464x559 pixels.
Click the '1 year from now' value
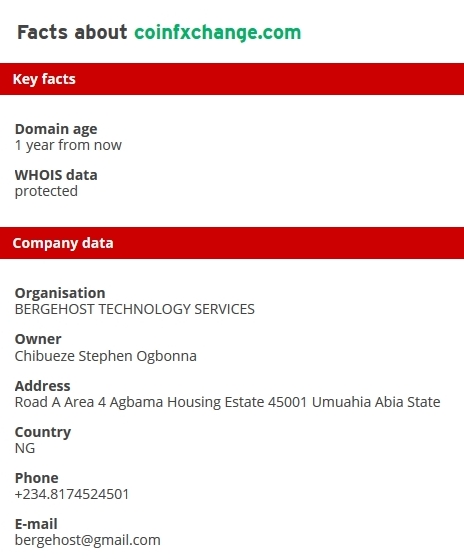(x=68, y=145)
